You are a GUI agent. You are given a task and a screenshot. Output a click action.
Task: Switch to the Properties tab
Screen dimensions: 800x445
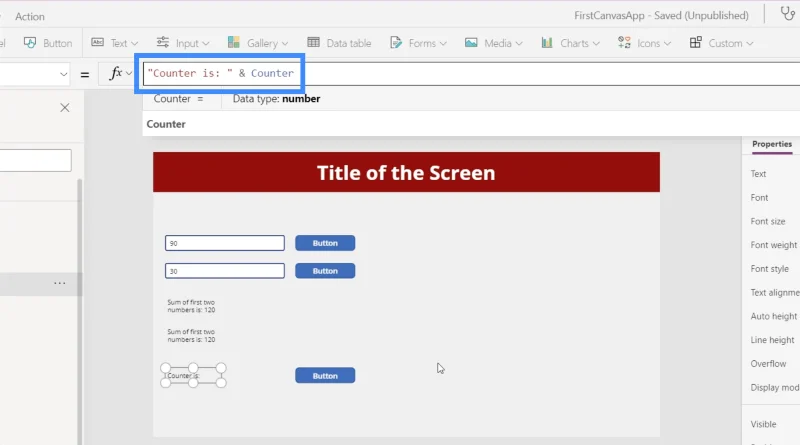(772, 144)
